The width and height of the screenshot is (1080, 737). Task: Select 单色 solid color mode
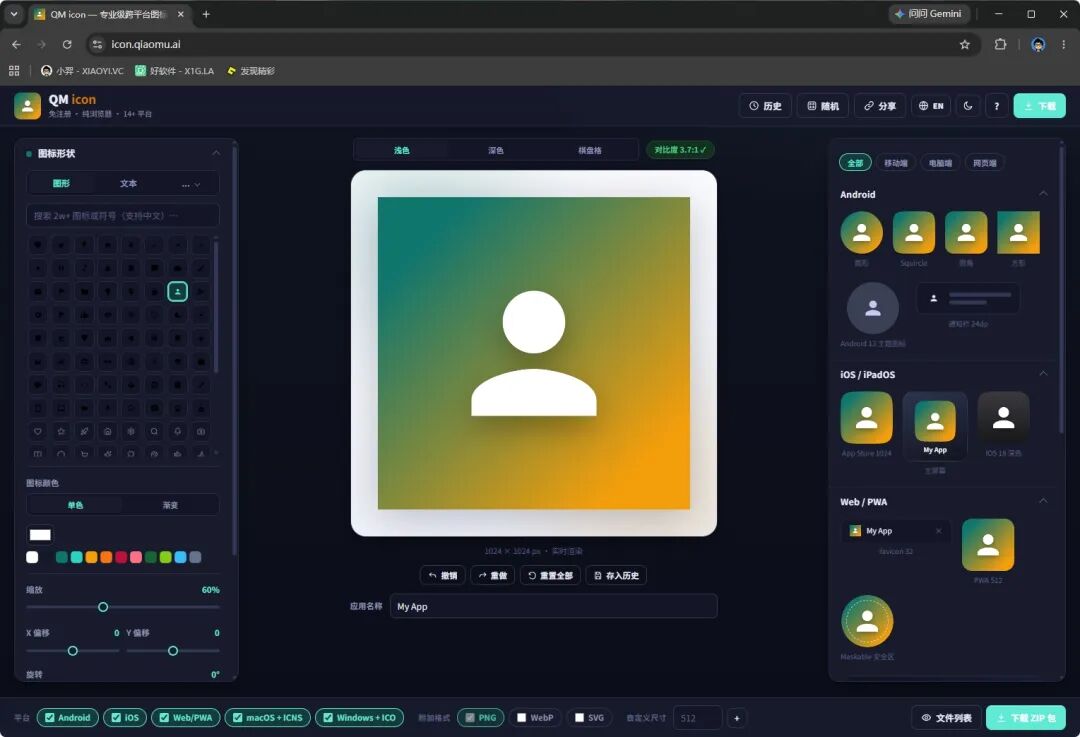[75, 505]
